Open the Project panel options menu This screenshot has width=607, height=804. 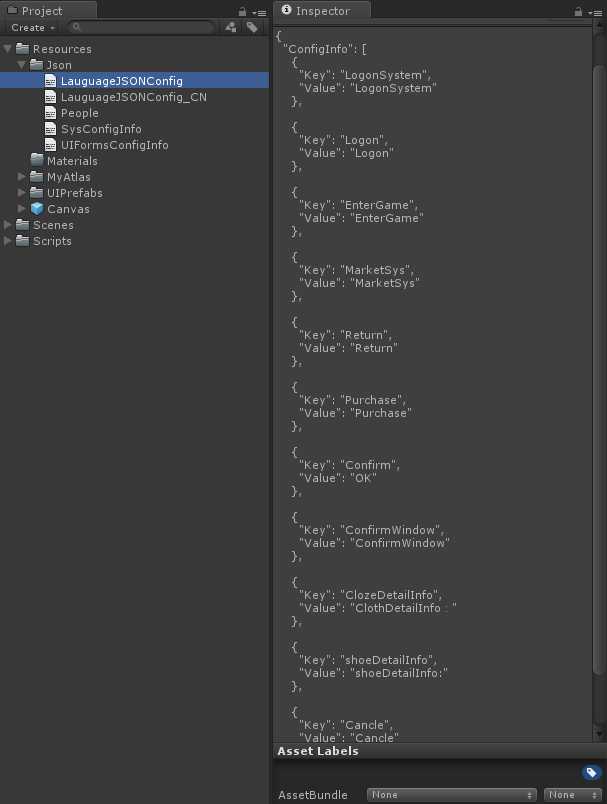[x=260, y=12]
